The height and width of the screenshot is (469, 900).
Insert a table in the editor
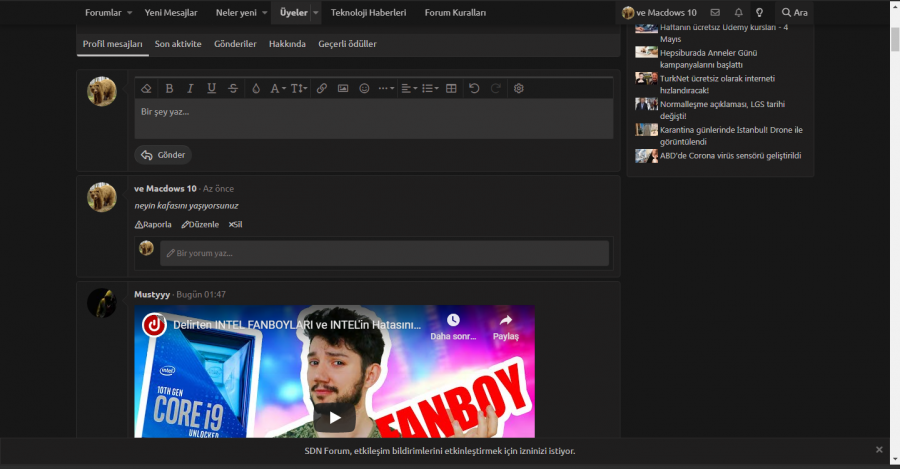point(451,88)
